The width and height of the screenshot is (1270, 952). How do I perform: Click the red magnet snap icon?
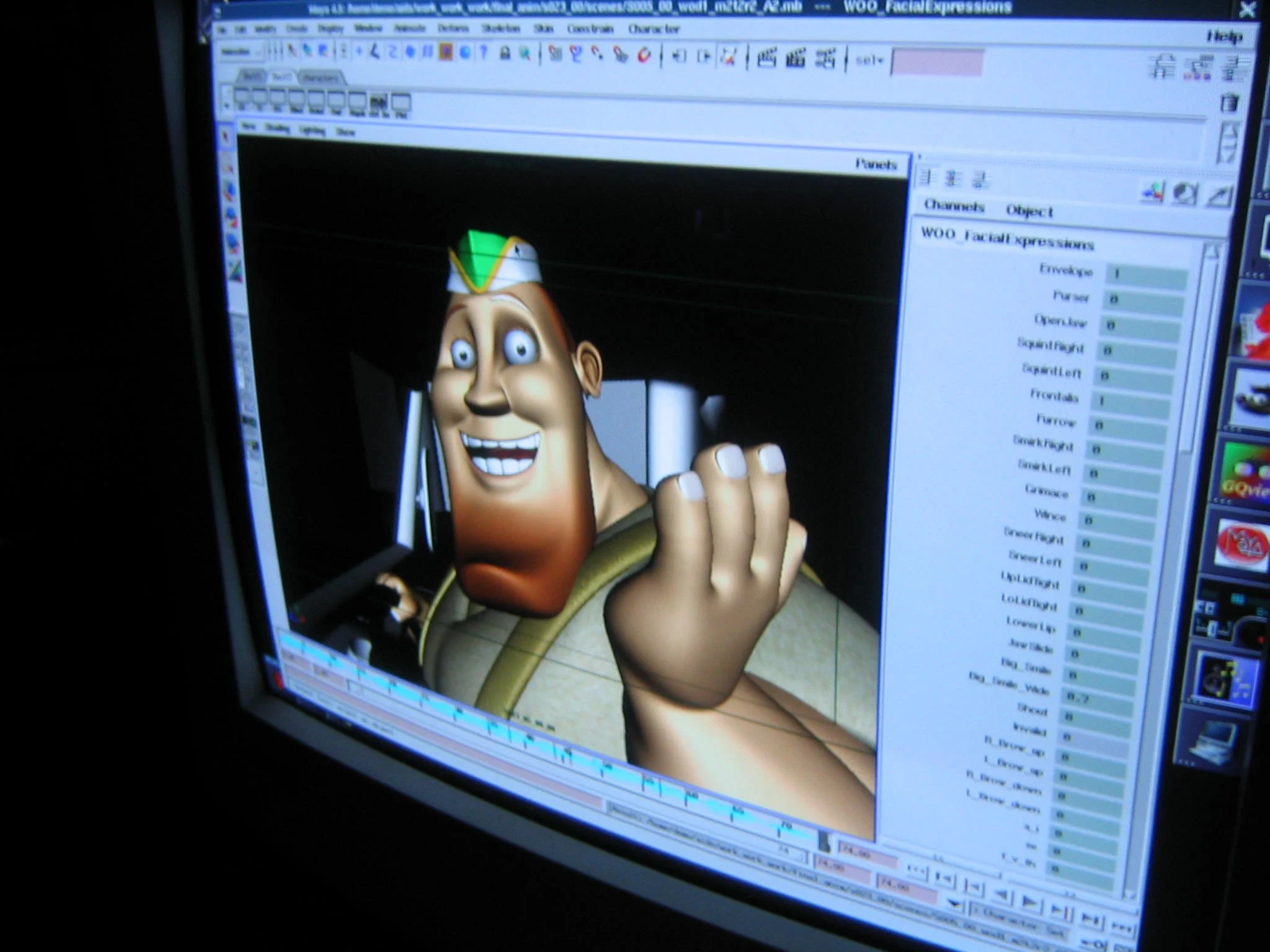[645, 56]
